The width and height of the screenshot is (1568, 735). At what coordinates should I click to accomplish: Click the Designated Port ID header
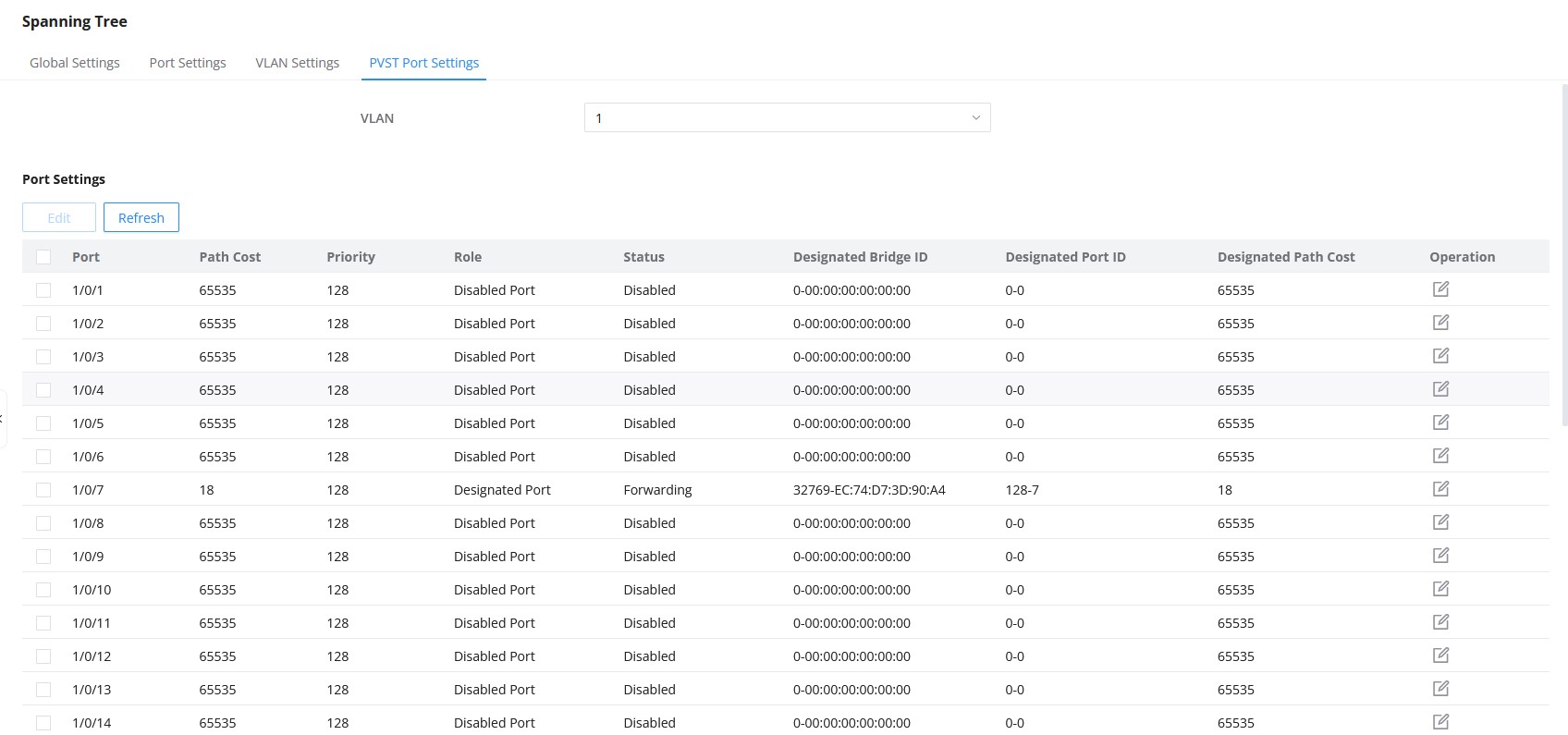1065,257
